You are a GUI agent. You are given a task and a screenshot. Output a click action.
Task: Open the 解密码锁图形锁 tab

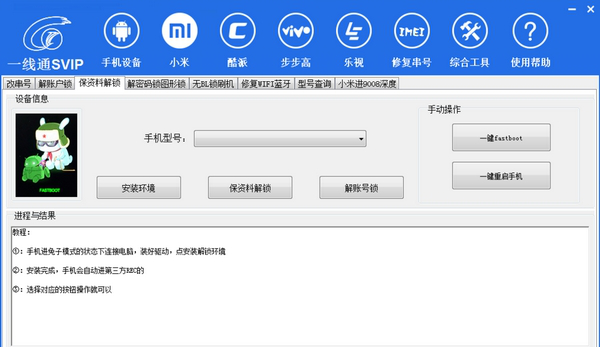click(157, 84)
